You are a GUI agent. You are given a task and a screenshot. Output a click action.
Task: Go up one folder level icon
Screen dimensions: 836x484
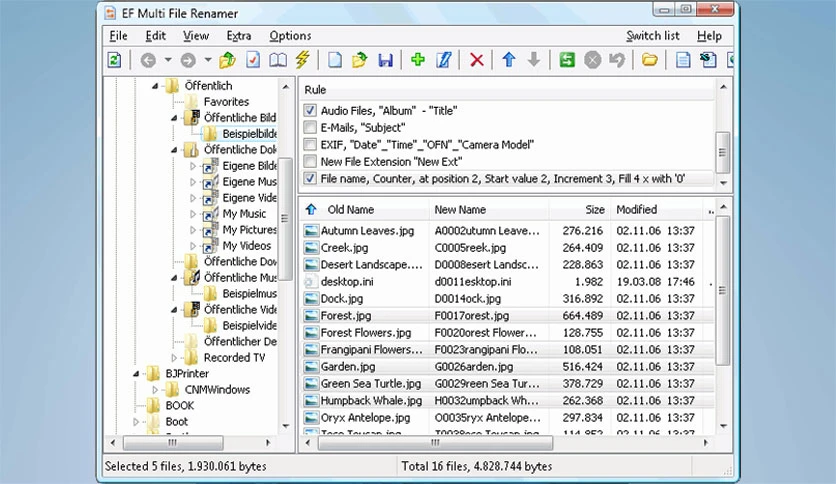pyautogui.click(x=228, y=60)
